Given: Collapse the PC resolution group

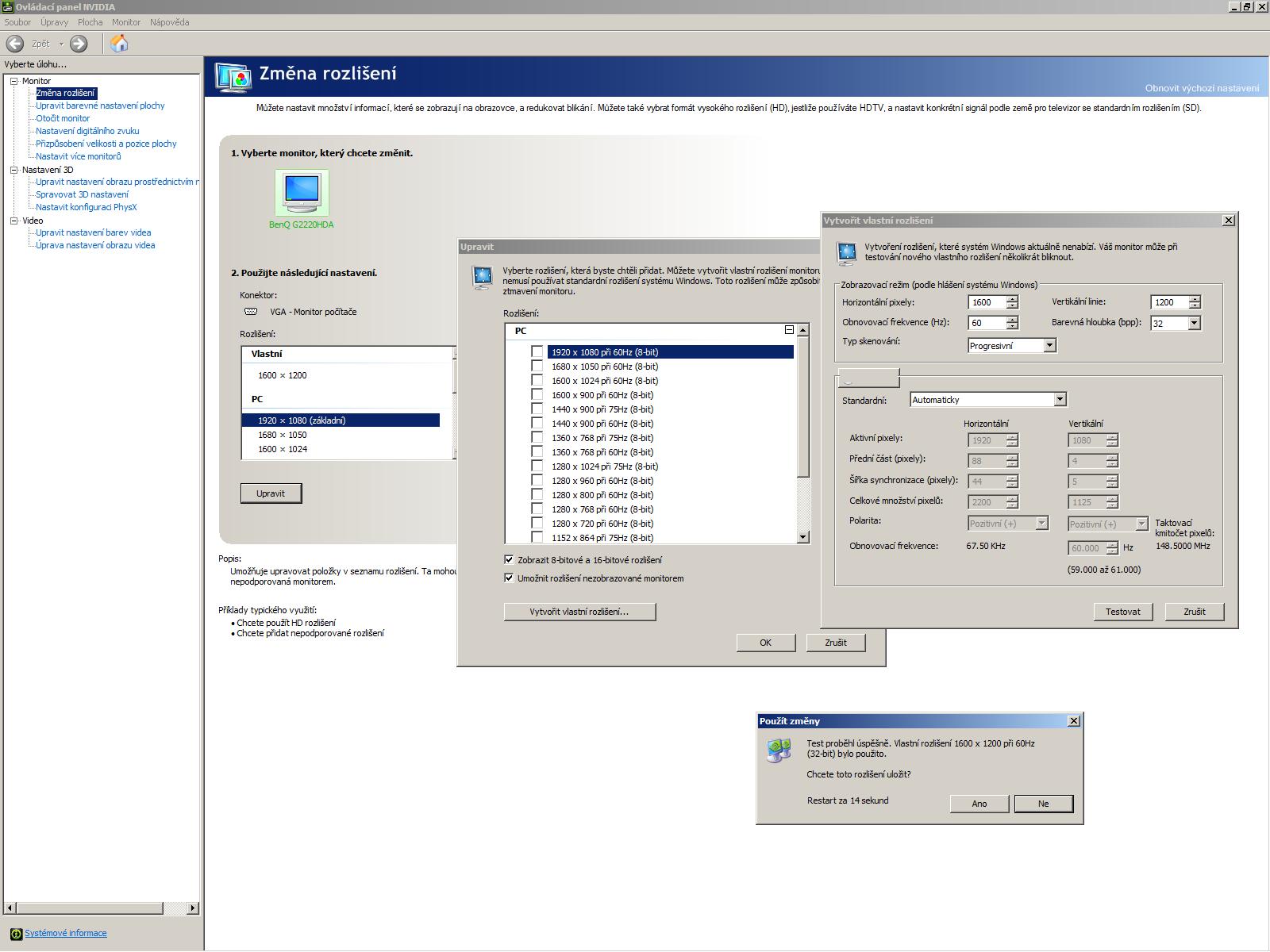Looking at the screenshot, I should point(789,330).
